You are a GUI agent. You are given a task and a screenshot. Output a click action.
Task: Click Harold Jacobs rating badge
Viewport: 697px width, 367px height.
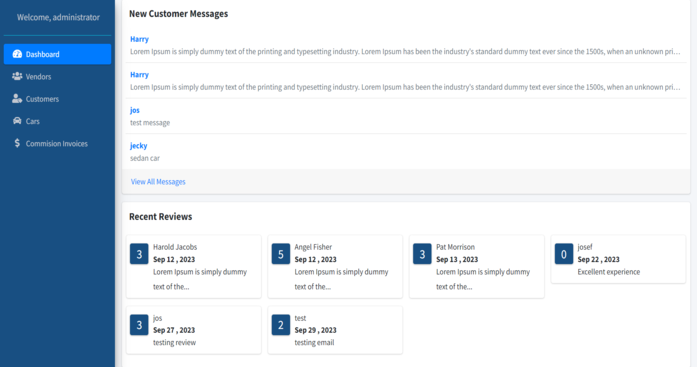pyautogui.click(x=139, y=254)
